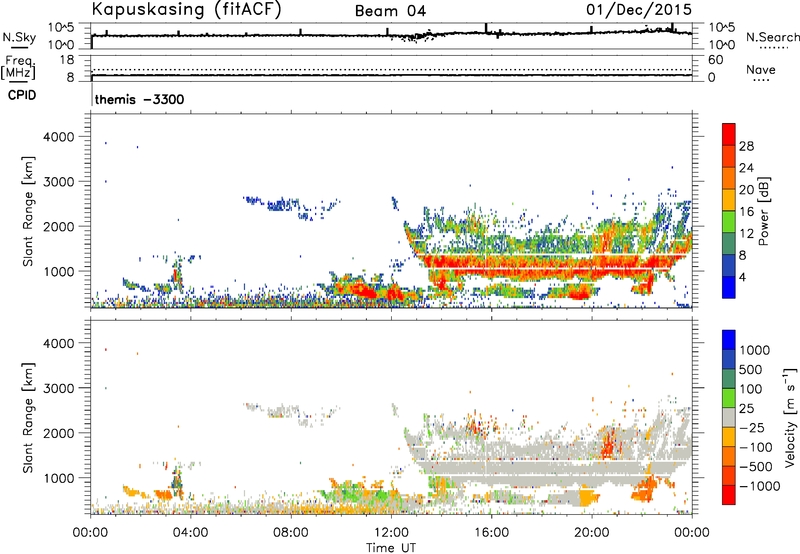Select the -25 label on velocity color bar
The height and width of the screenshot is (554, 800).
click(751, 428)
